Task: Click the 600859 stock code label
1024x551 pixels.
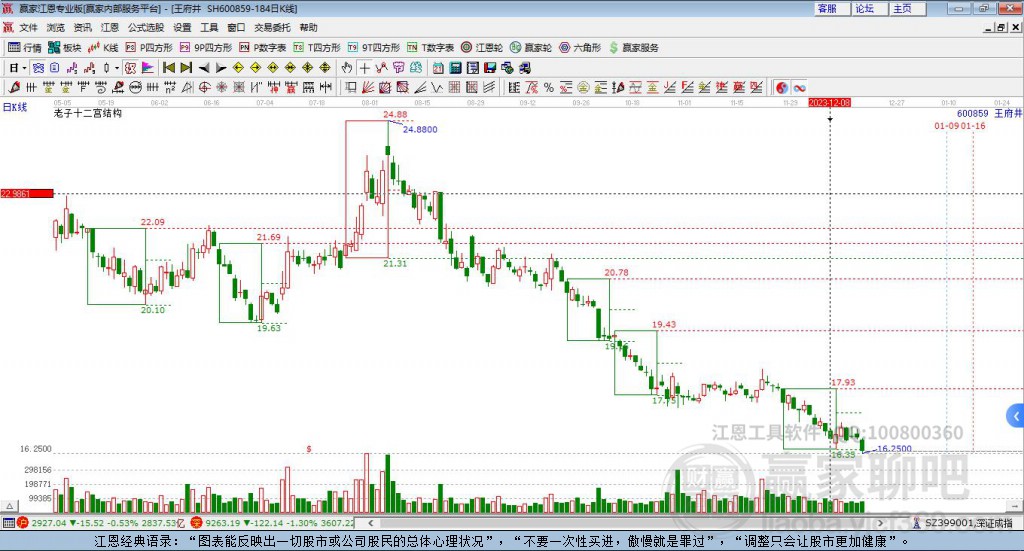Action: 972,114
